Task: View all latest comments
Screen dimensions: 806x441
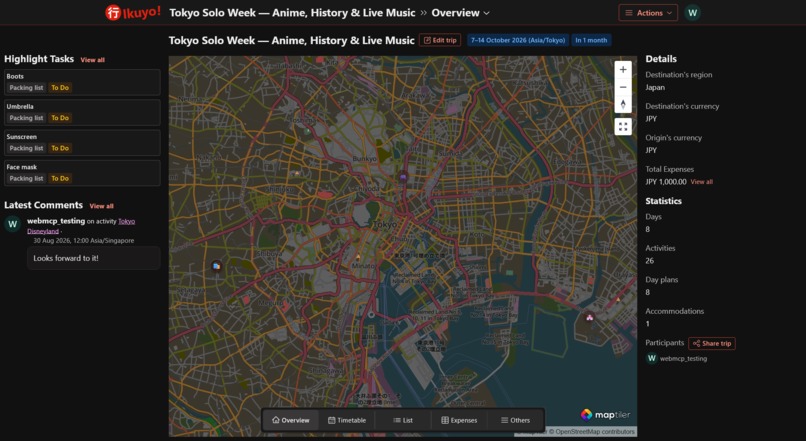Action: click(x=102, y=206)
